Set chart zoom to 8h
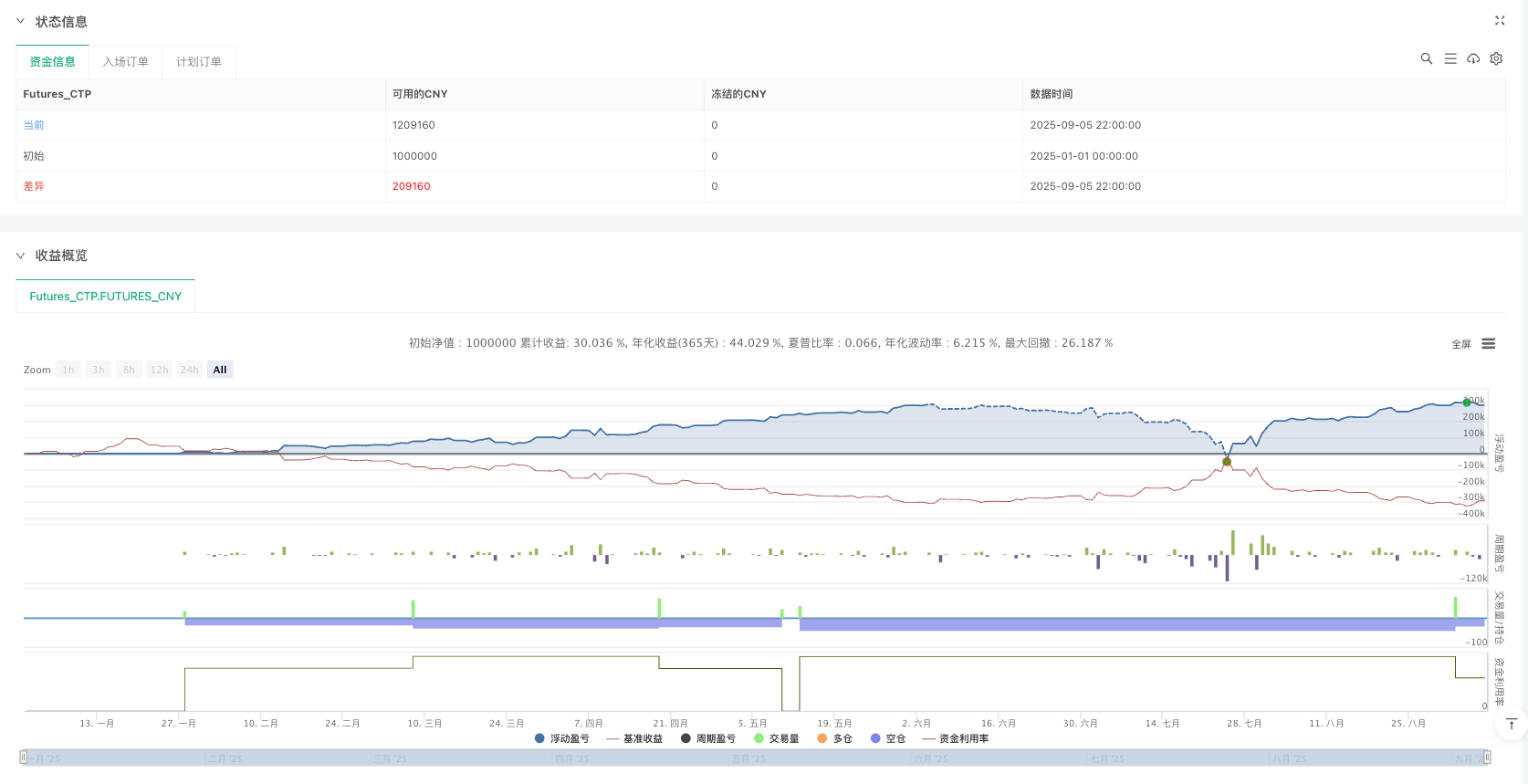Viewport: 1528px width, 784px height. coord(129,370)
